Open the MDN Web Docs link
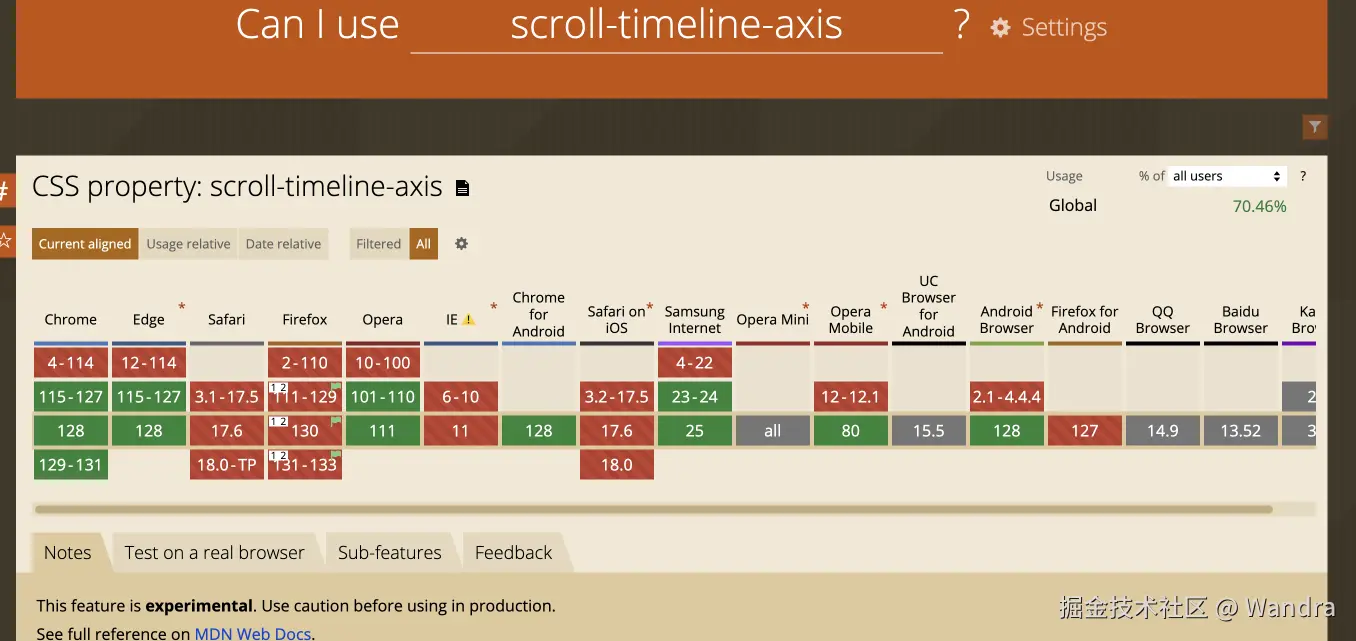Image resolution: width=1356 pixels, height=641 pixels. click(x=253, y=633)
